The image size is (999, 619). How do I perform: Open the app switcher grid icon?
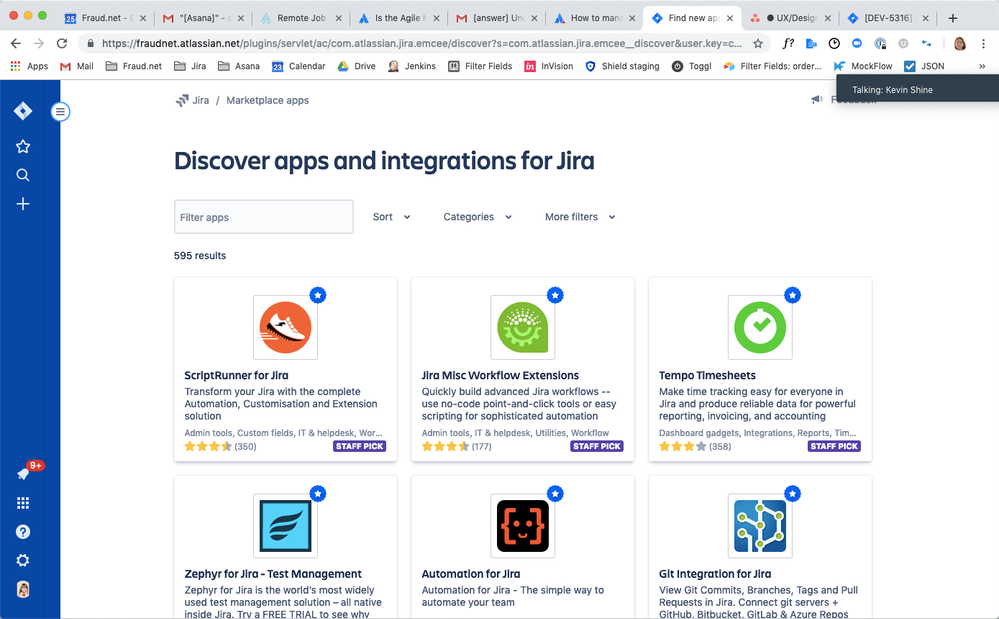click(23, 503)
